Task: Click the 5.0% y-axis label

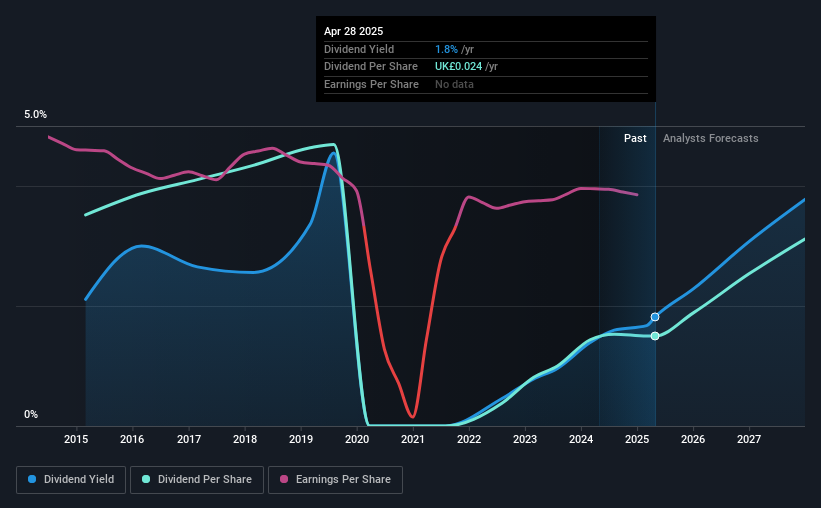Action: tap(36, 114)
